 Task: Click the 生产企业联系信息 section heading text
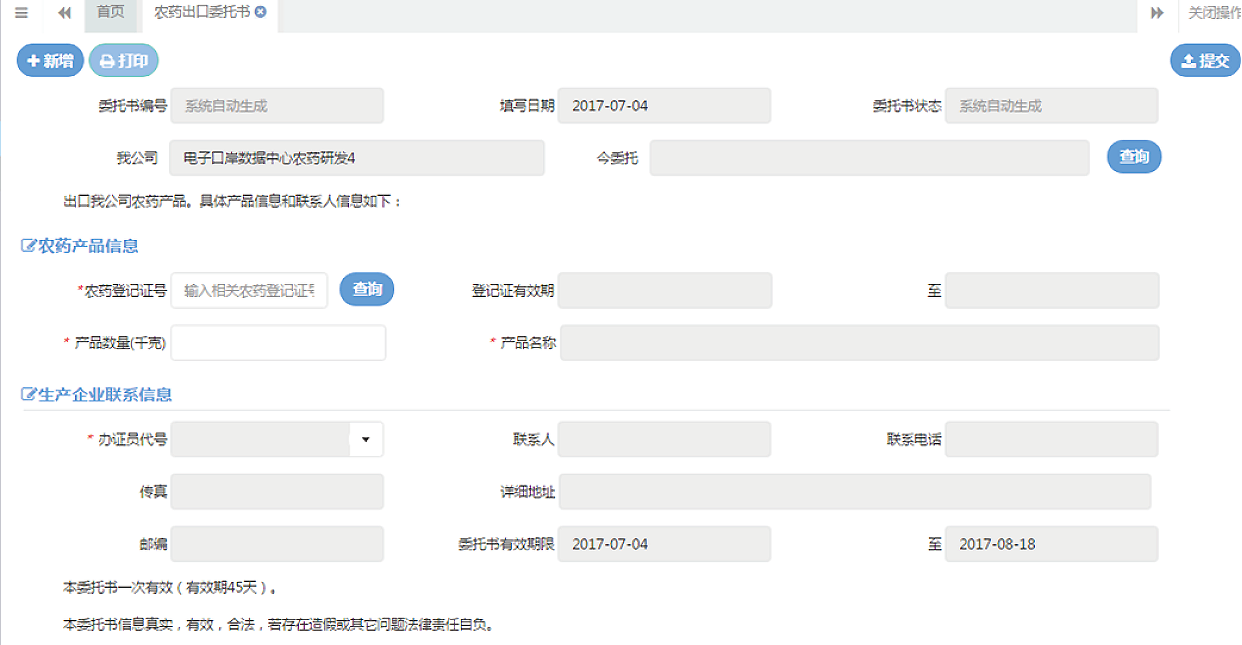105,394
